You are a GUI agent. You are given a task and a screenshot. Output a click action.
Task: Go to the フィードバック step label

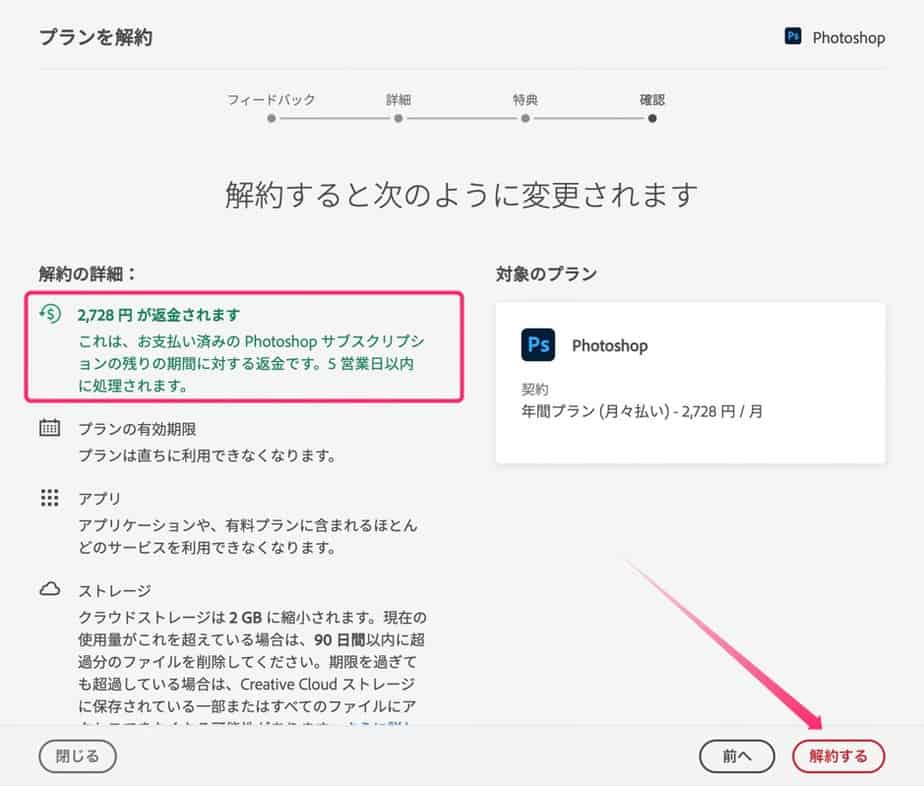[x=271, y=100]
